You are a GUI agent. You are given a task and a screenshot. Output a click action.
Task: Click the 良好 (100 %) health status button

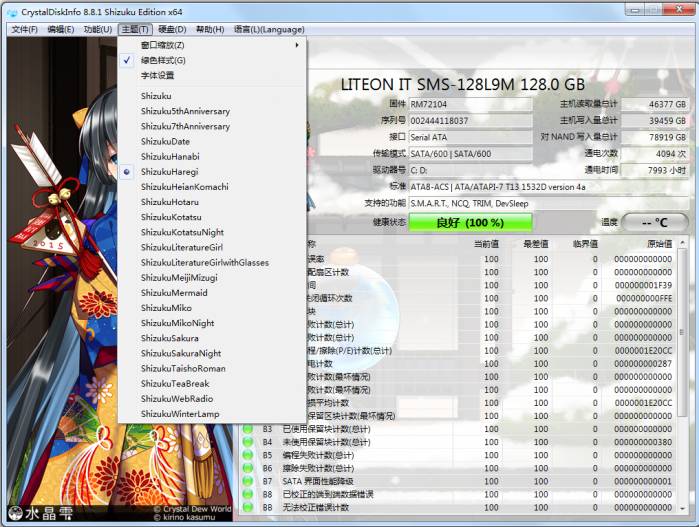tap(470, 222)
